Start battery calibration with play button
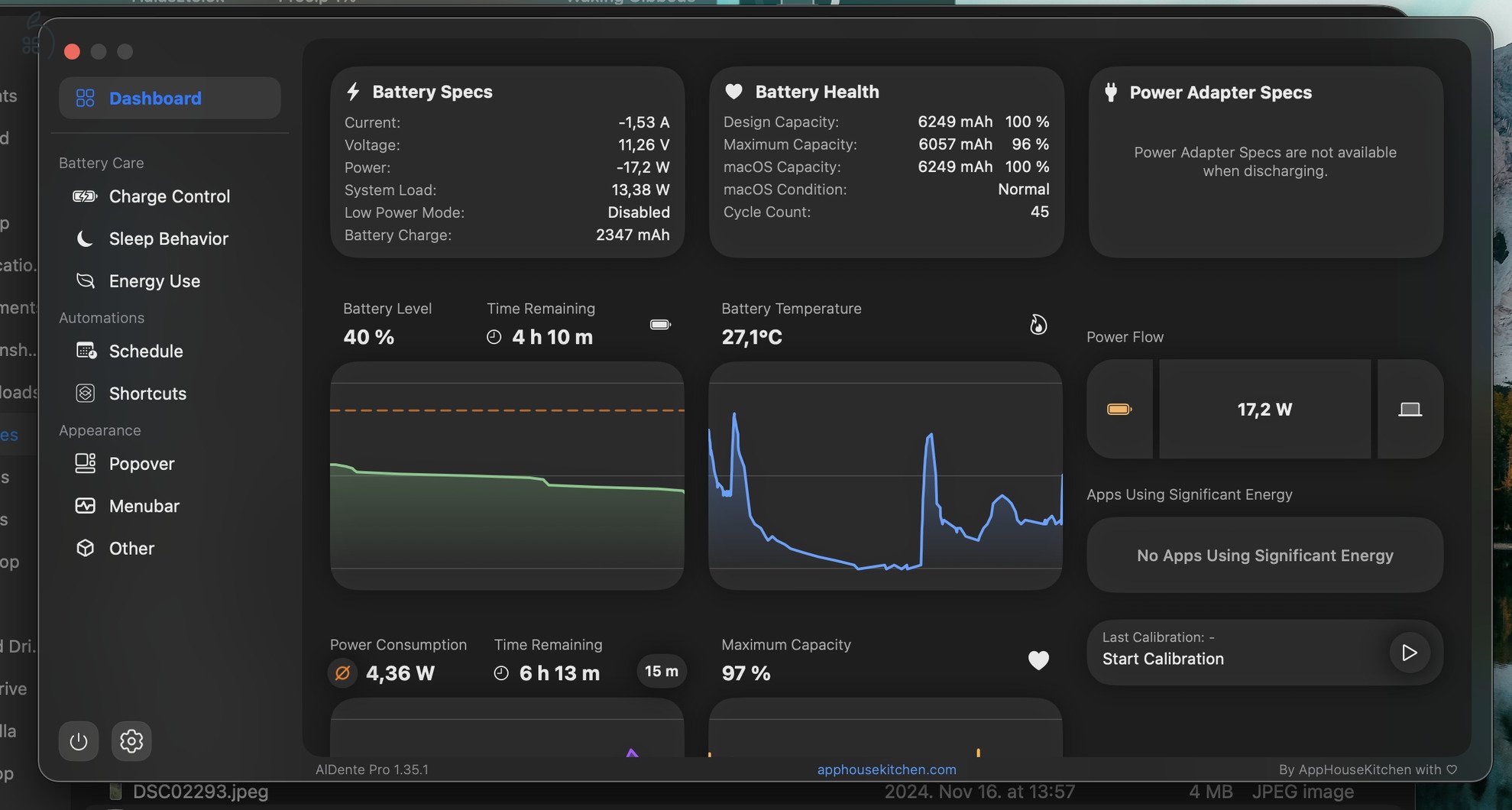1512x810 pixels. pos(1409,653)
